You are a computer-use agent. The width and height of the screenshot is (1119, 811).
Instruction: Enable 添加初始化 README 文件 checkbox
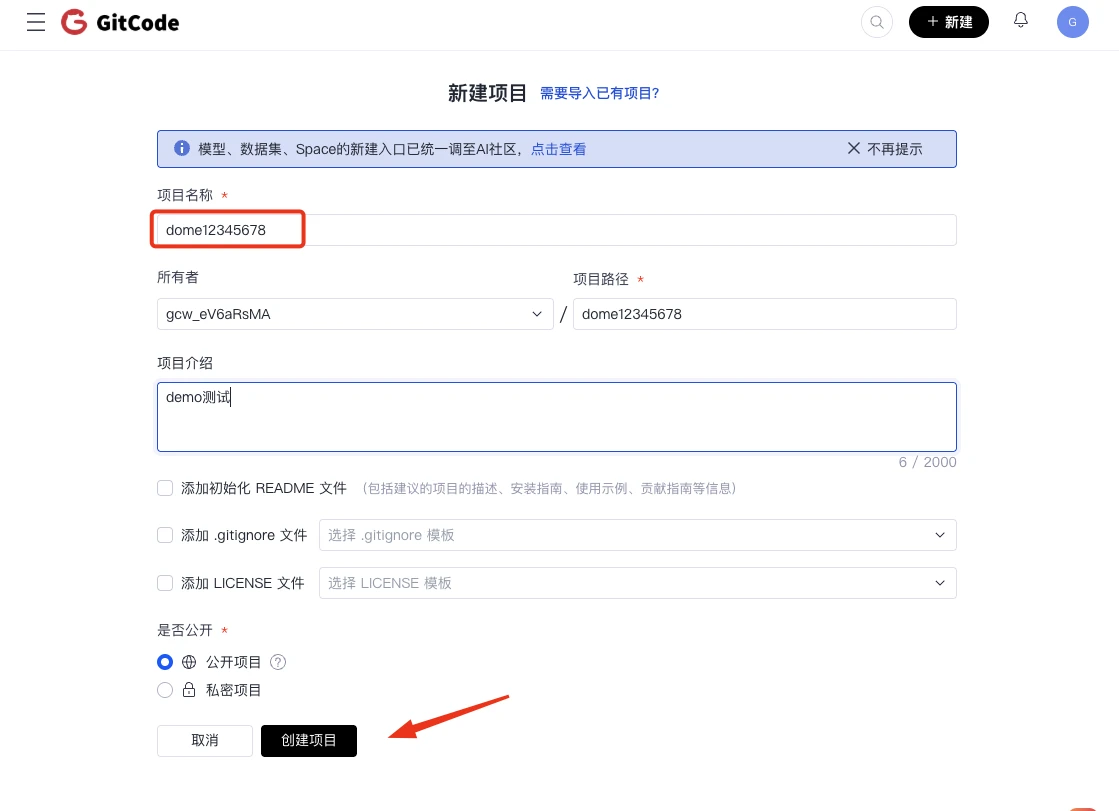tap(165, 488)
